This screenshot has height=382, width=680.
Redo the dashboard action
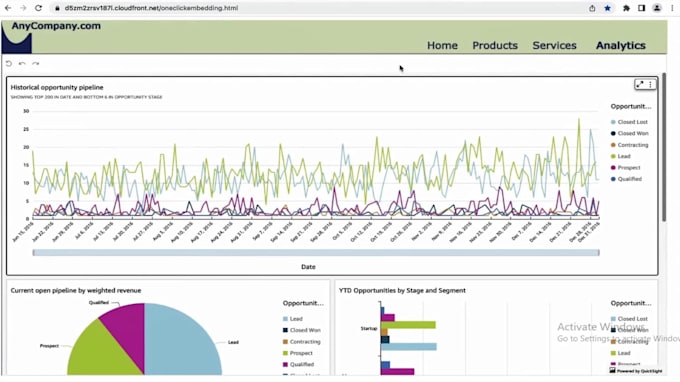tap(36, 63)
